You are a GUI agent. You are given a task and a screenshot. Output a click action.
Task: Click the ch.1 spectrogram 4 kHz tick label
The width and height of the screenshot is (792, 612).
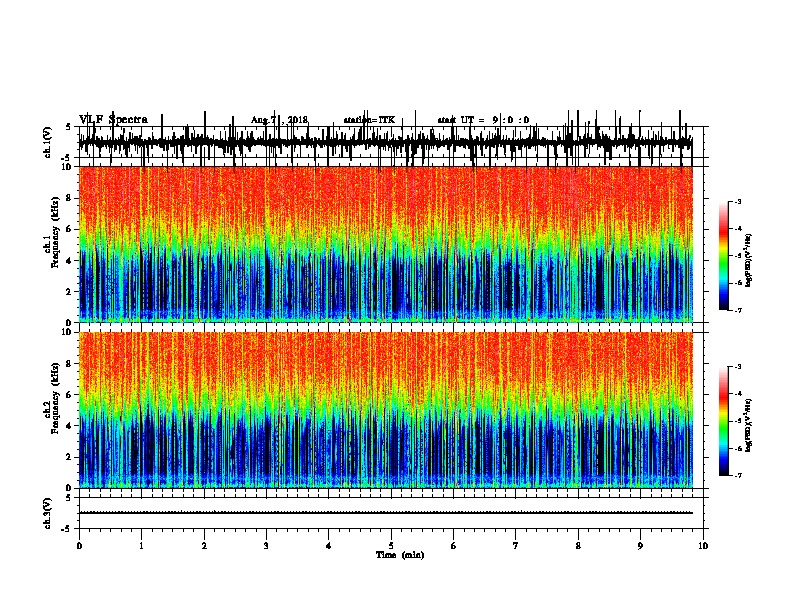coord(70,261)
